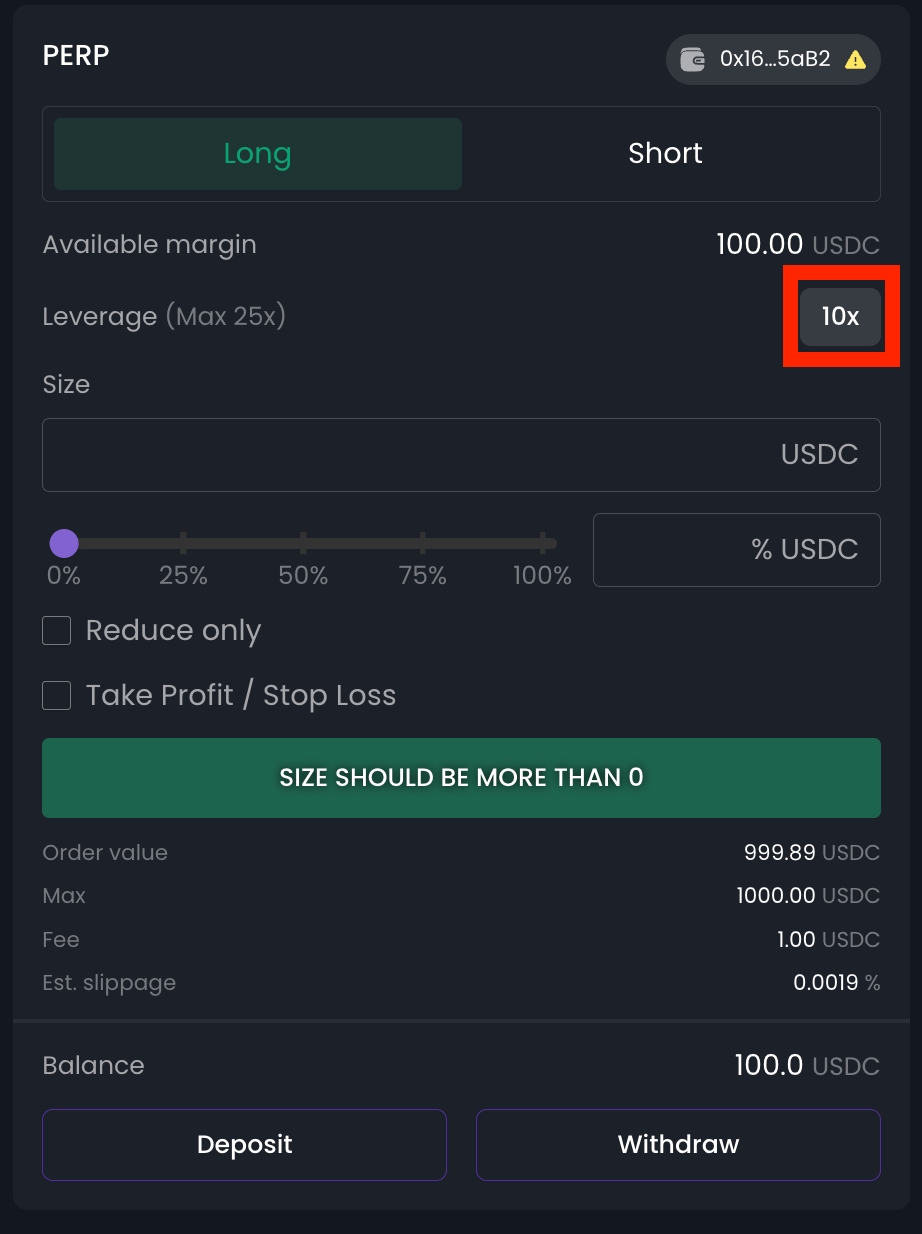Open the 10x leverage selector
Image resolution: width=922 pixels, height=1234 pixels.
coord(840,317)
